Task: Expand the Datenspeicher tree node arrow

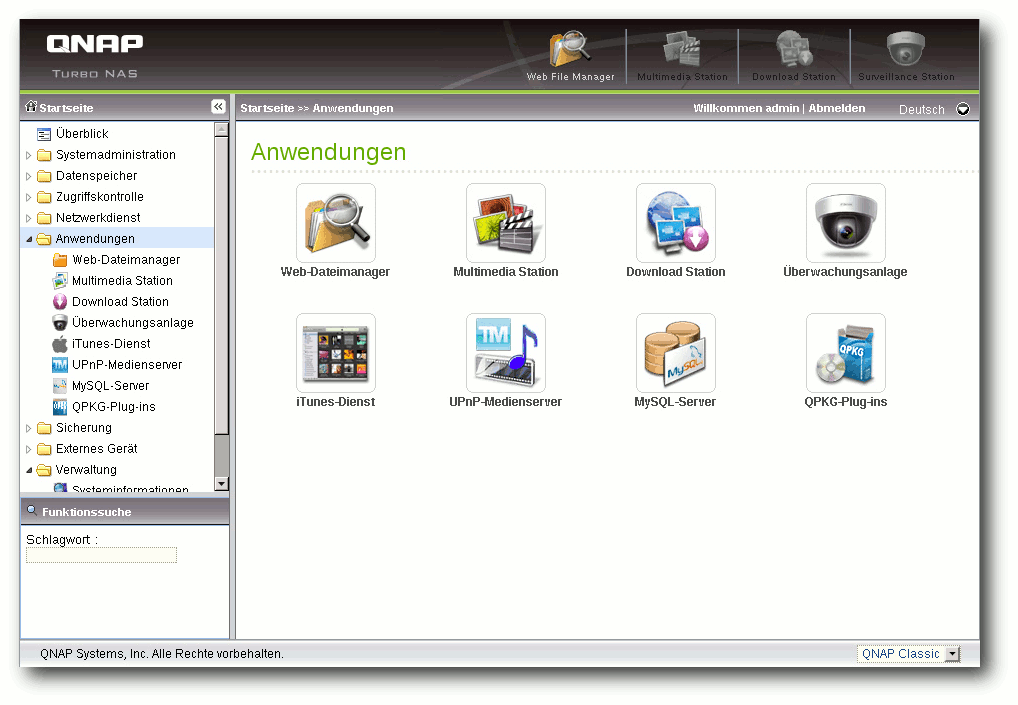Action: coord(29,176)
